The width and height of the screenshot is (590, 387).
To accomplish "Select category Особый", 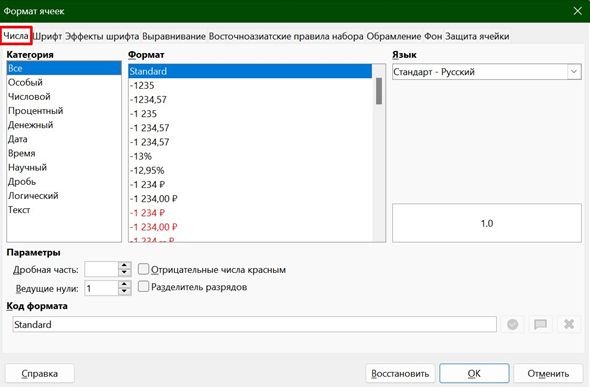I will (x=64, y=82).
